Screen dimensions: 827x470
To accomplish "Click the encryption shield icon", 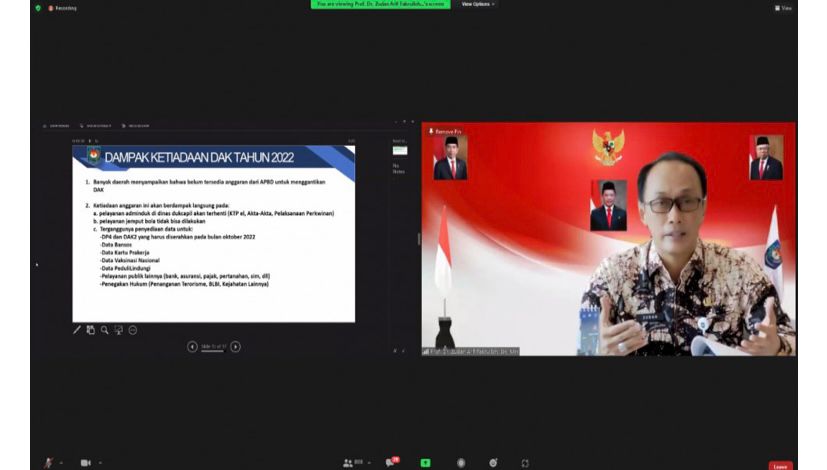I will 38,7.
